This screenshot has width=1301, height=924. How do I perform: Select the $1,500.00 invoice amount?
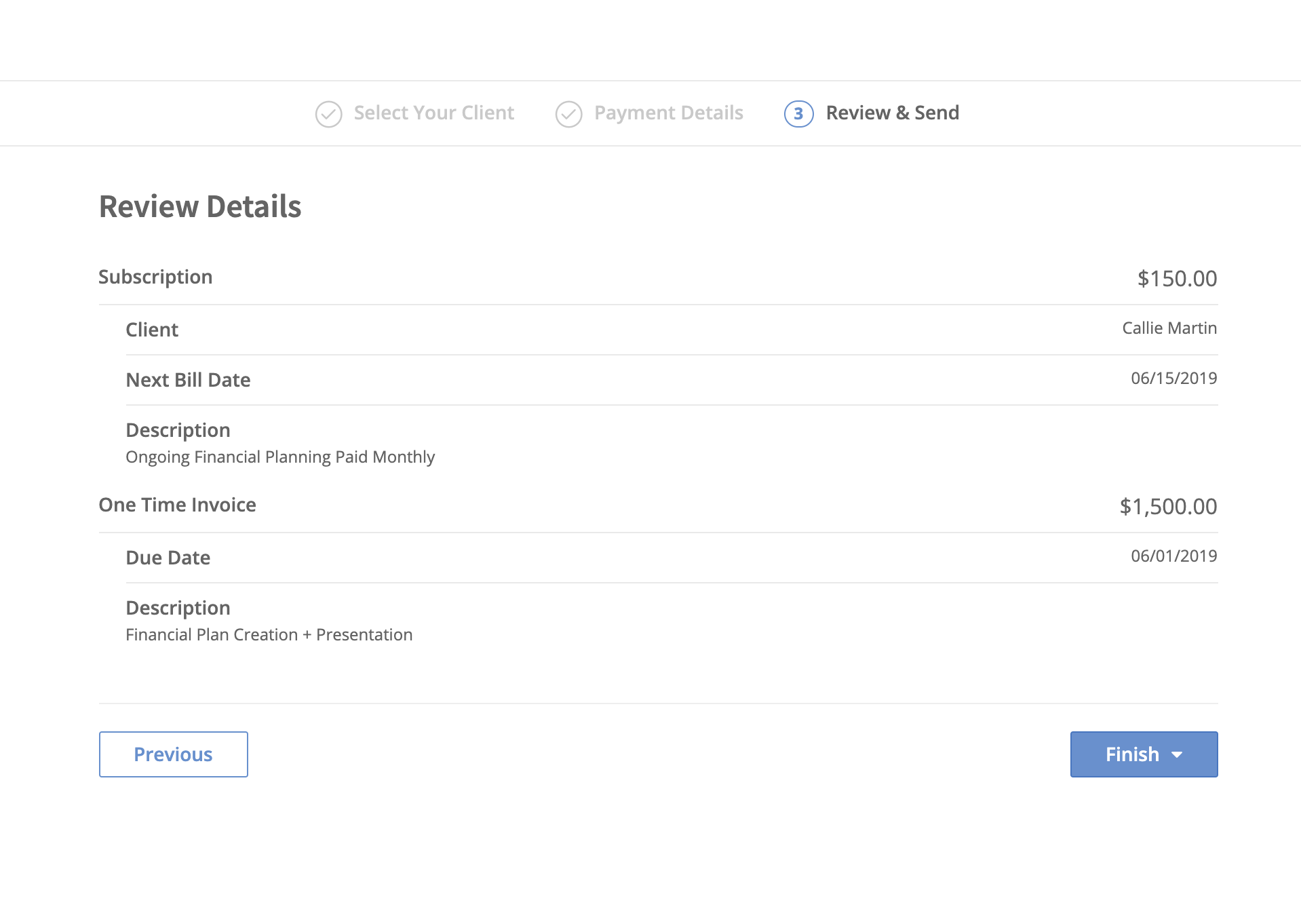click(1168, 506)
